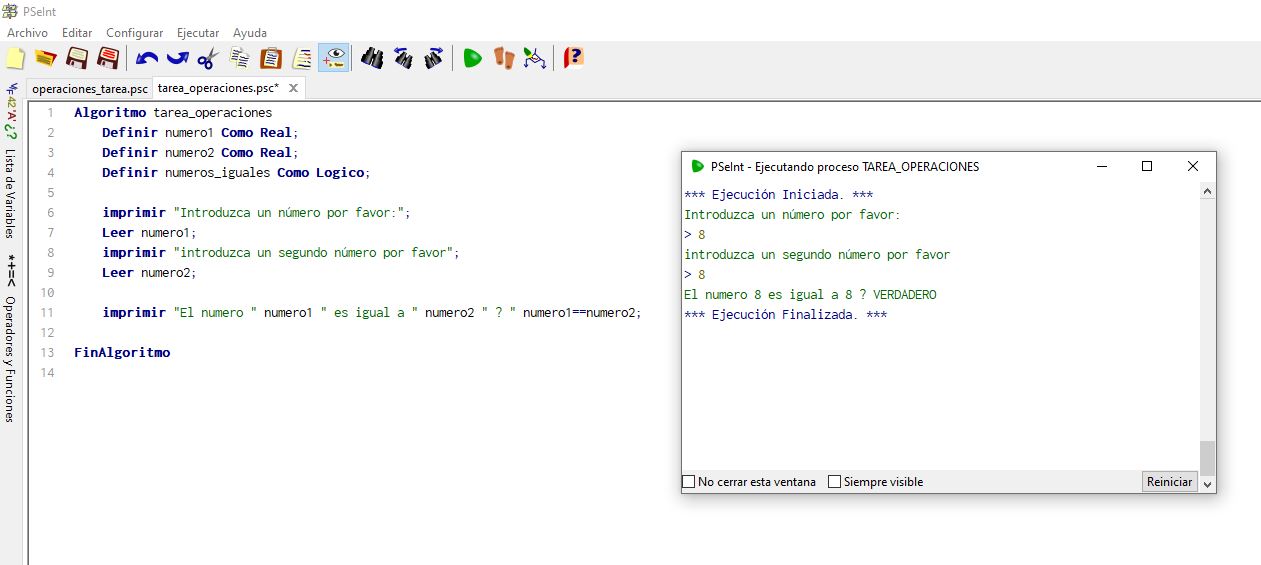Run step by step with the footprints icon
The image size is (1261, 565).
tap(503, 58)
